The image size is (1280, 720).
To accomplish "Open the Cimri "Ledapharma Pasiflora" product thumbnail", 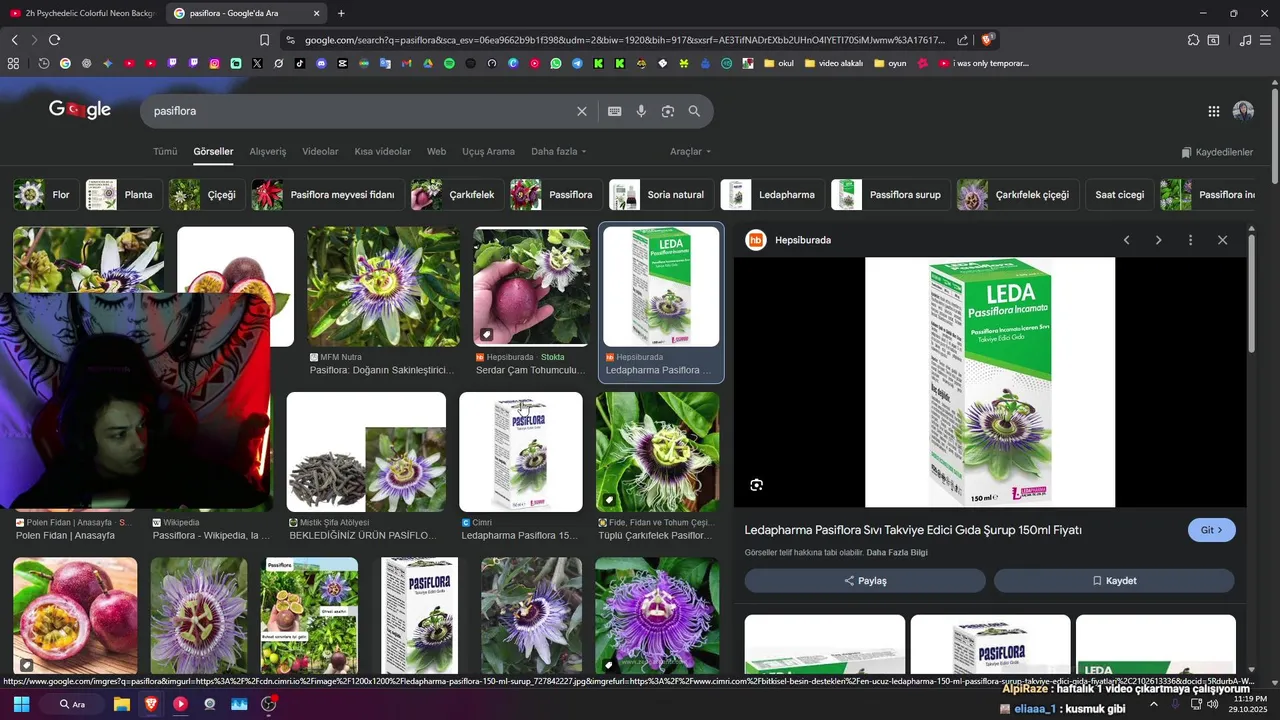I will [521, 452].
